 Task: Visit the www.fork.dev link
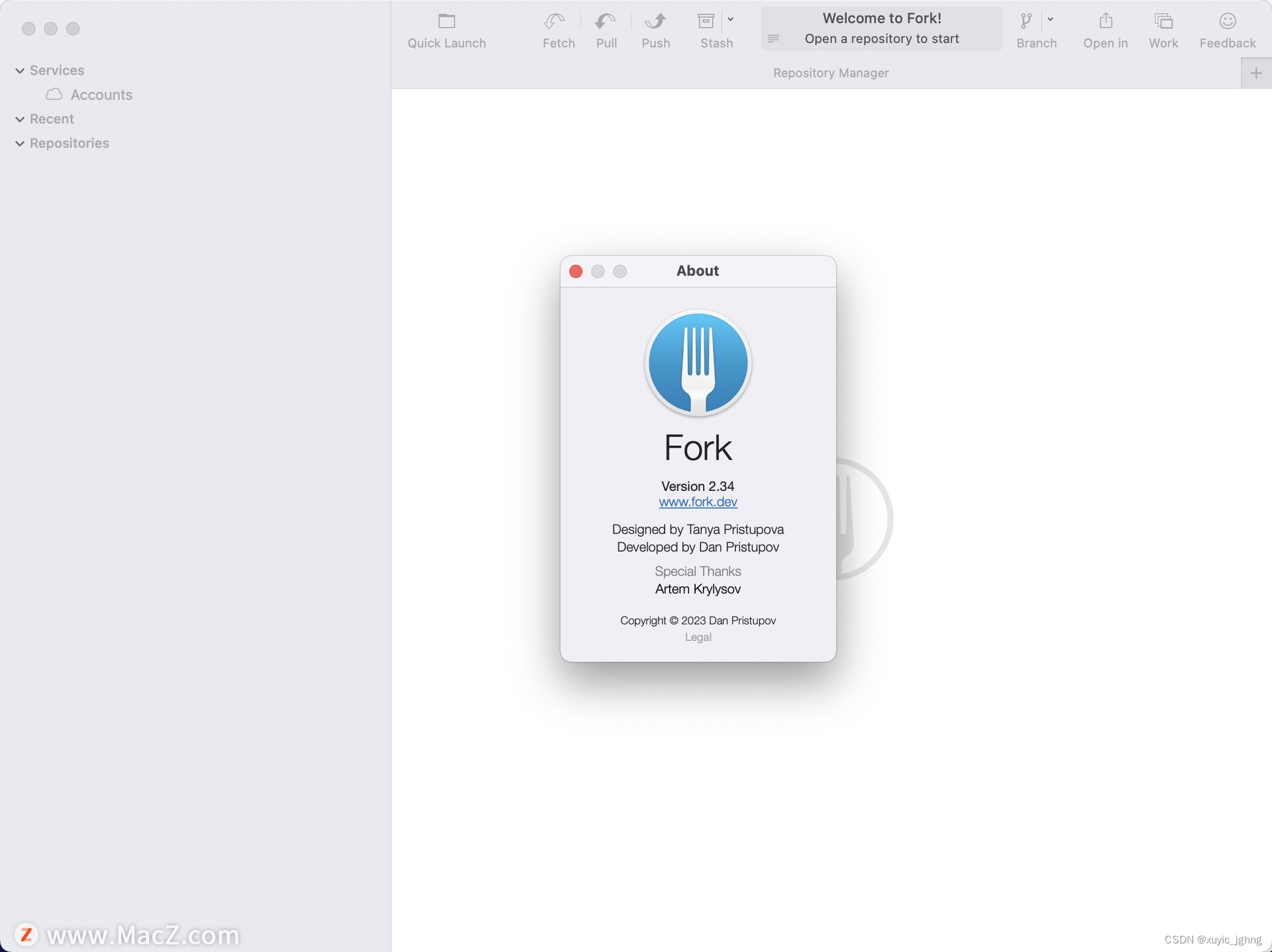tap(698, 502)
